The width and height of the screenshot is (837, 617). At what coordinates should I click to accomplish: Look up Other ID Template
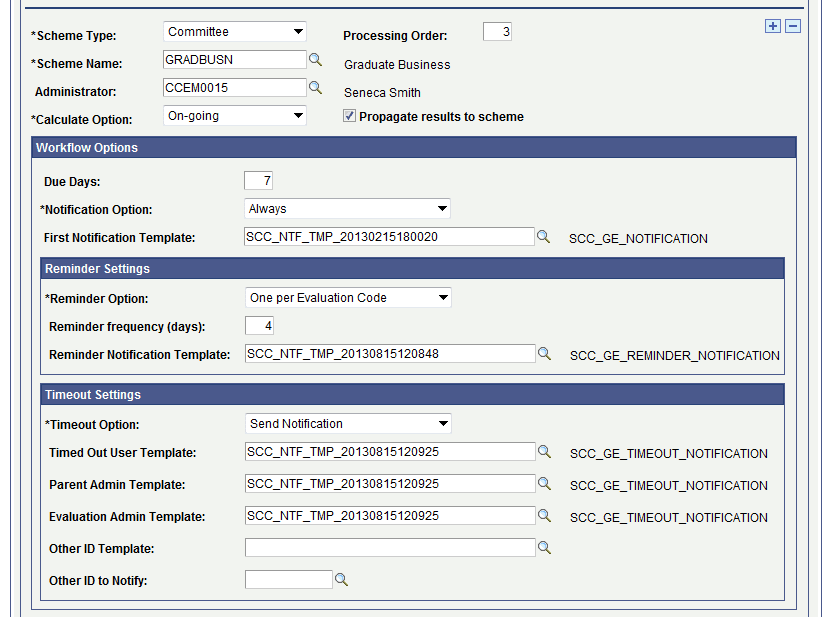pyautogui.click(x=544, y=548)
